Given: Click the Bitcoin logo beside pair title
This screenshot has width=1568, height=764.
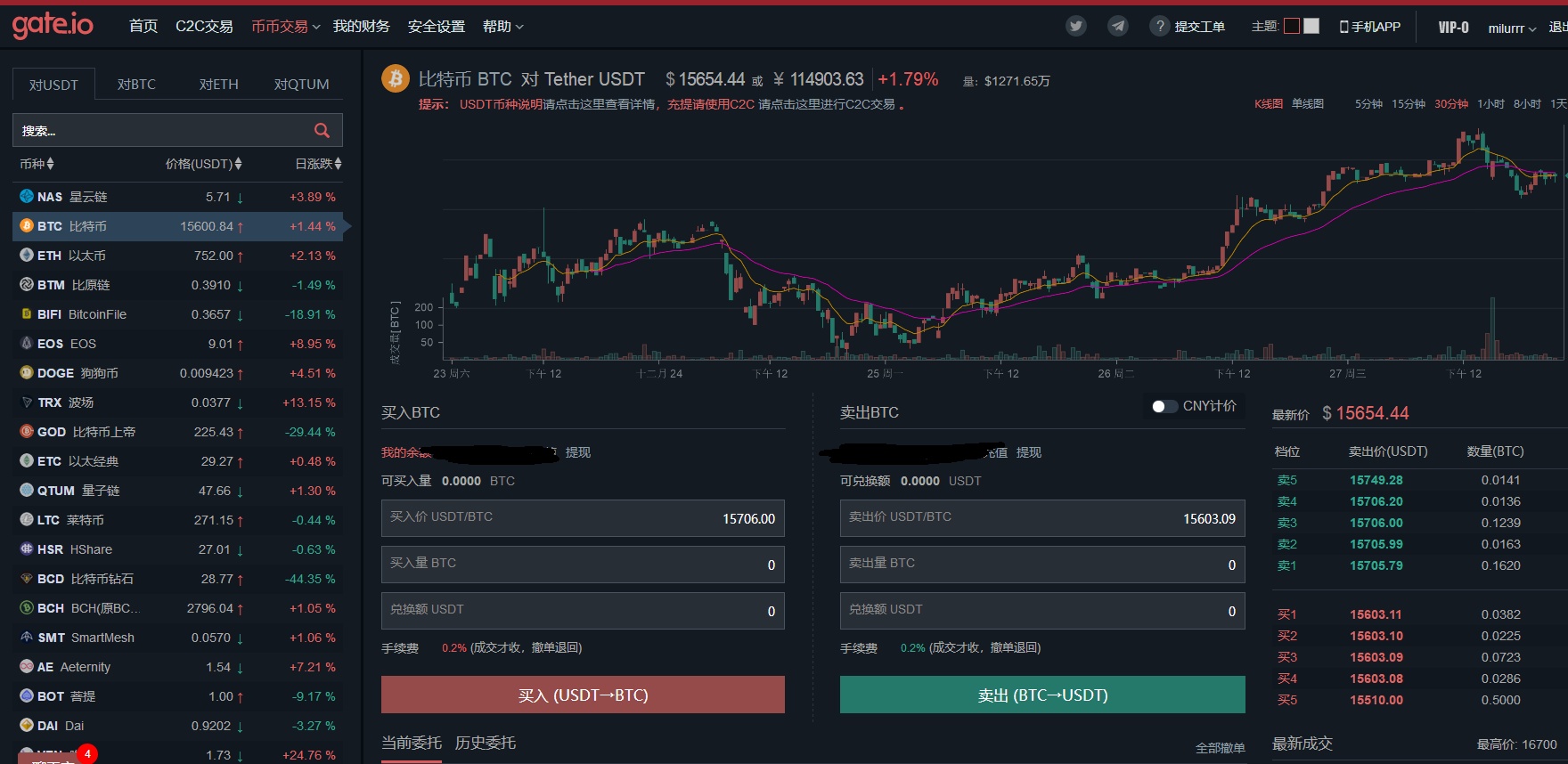Looking at the screenshot, I should coord(396,78).
